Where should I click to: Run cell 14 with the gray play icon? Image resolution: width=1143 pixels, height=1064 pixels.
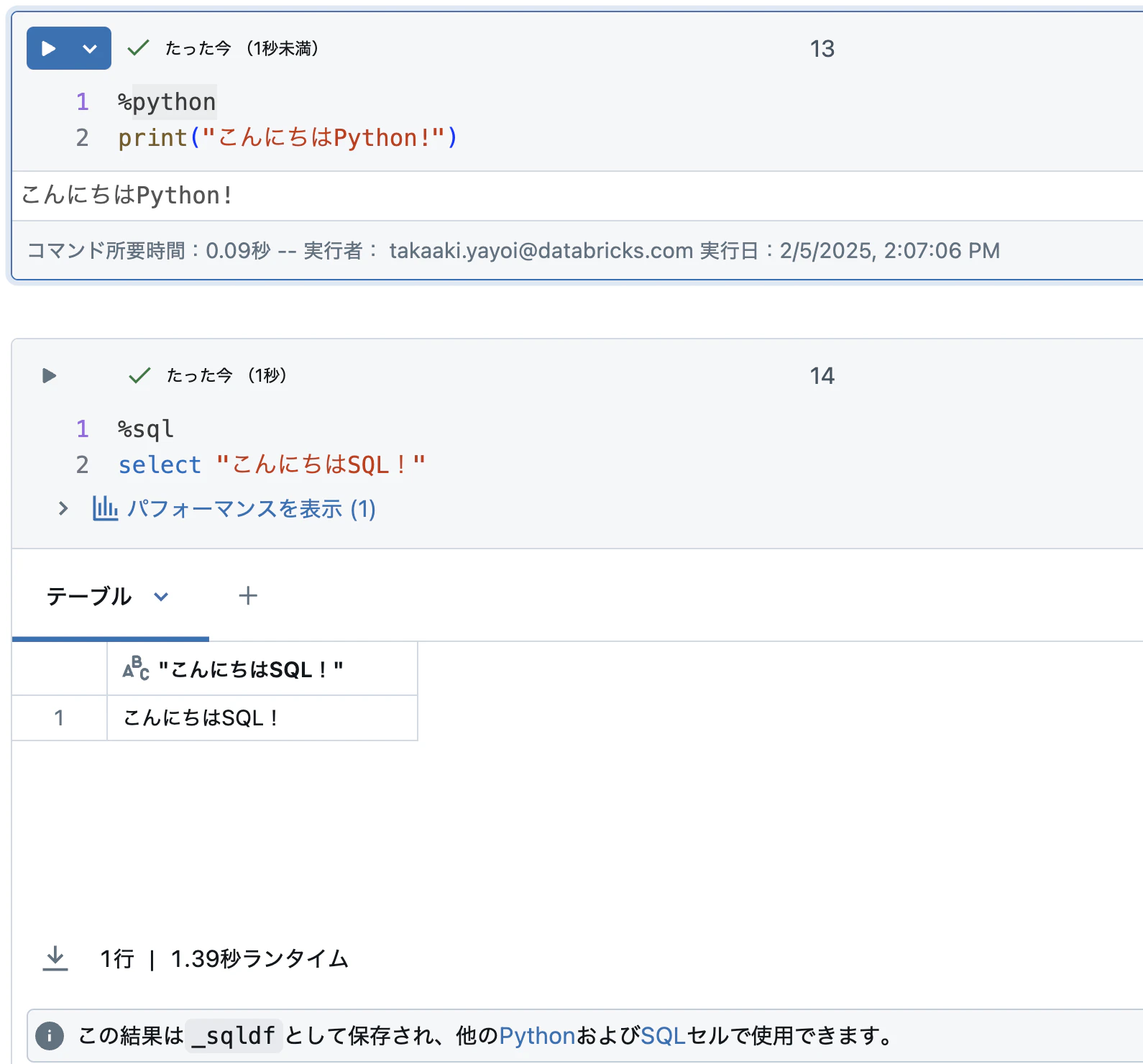[49, 375]
